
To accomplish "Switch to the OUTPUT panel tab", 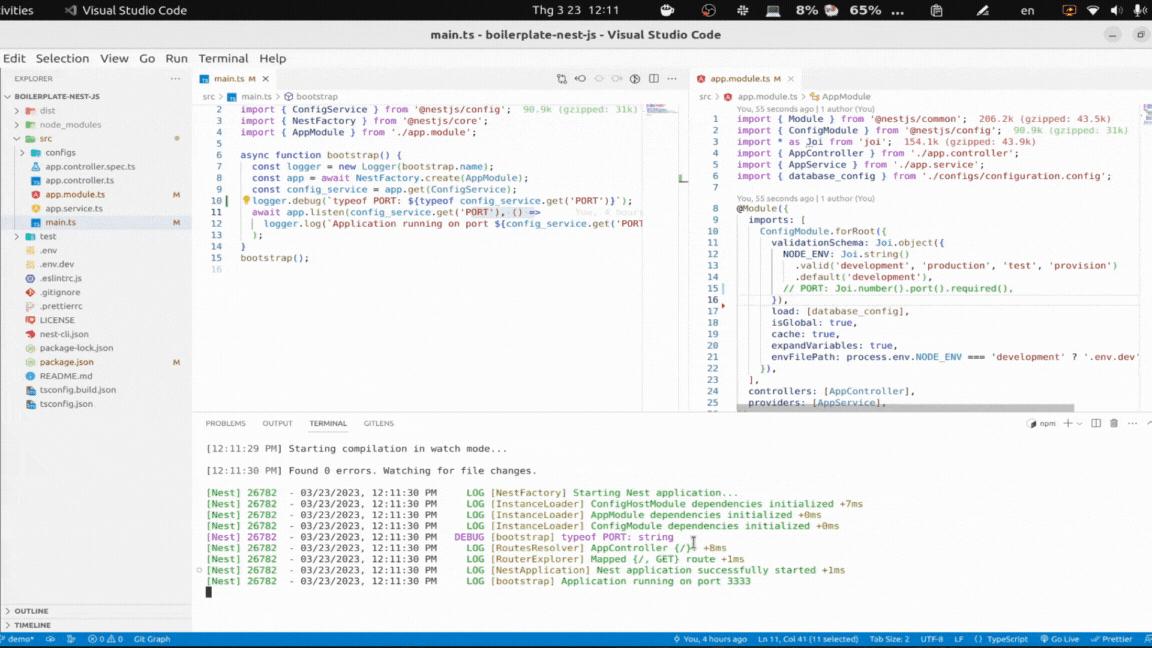I will coord(277,423).
